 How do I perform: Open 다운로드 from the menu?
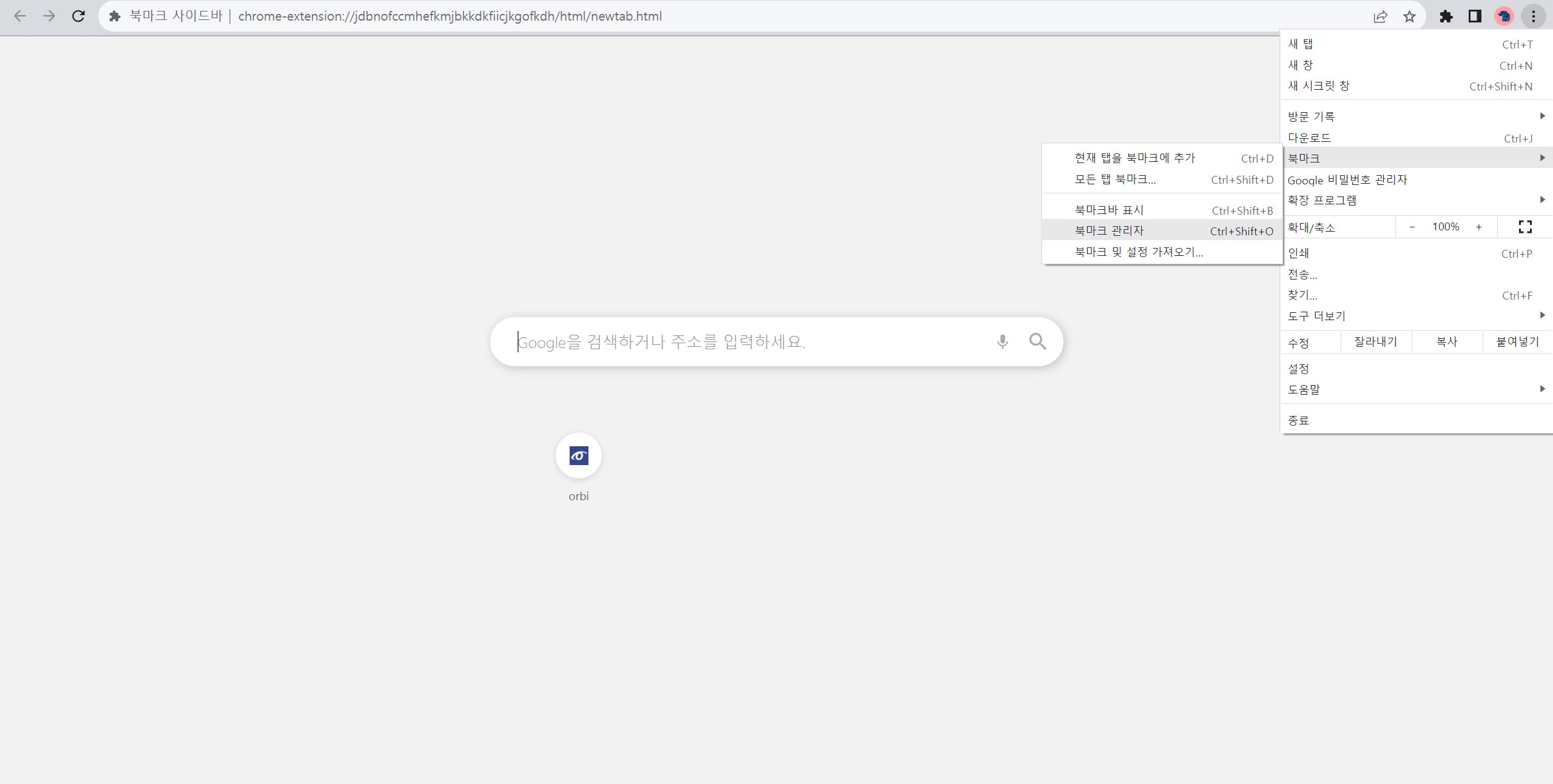click(1417, 138)
